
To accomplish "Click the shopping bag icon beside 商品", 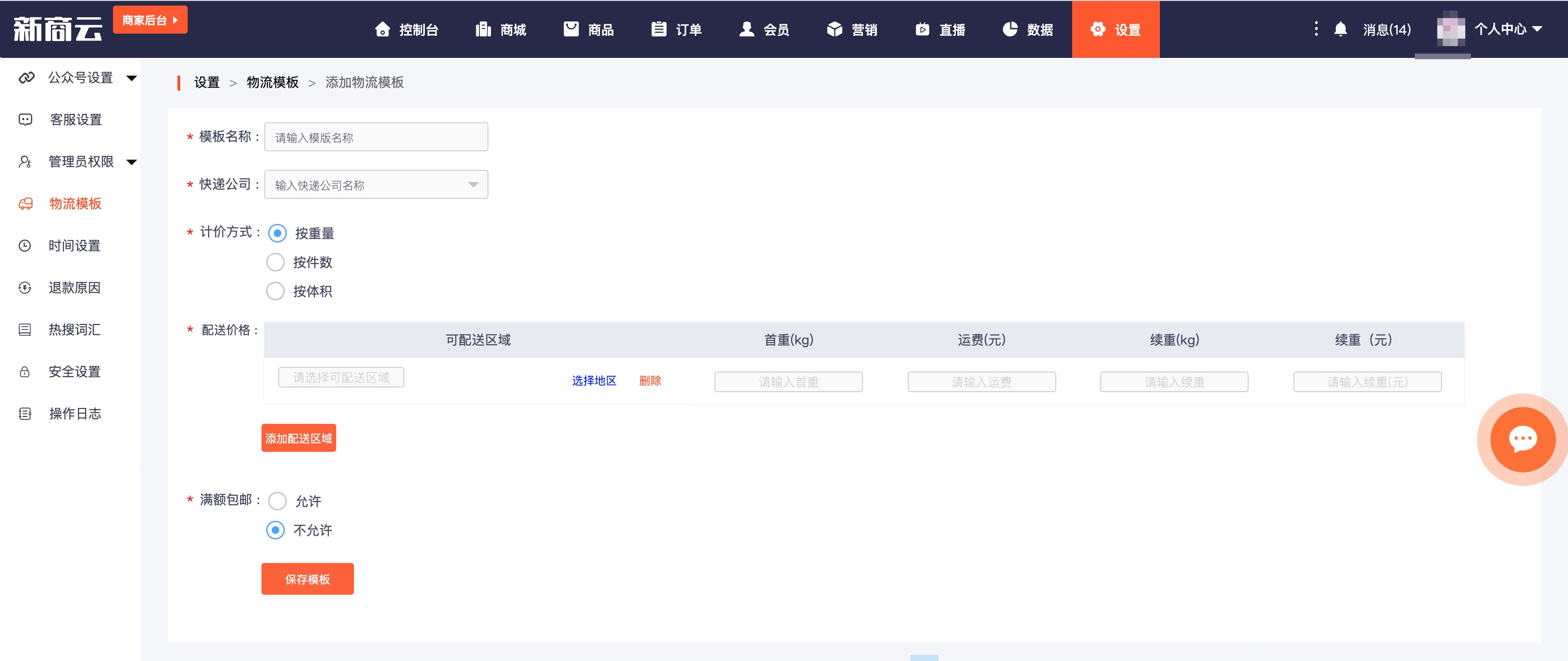I will click(571, 29).
